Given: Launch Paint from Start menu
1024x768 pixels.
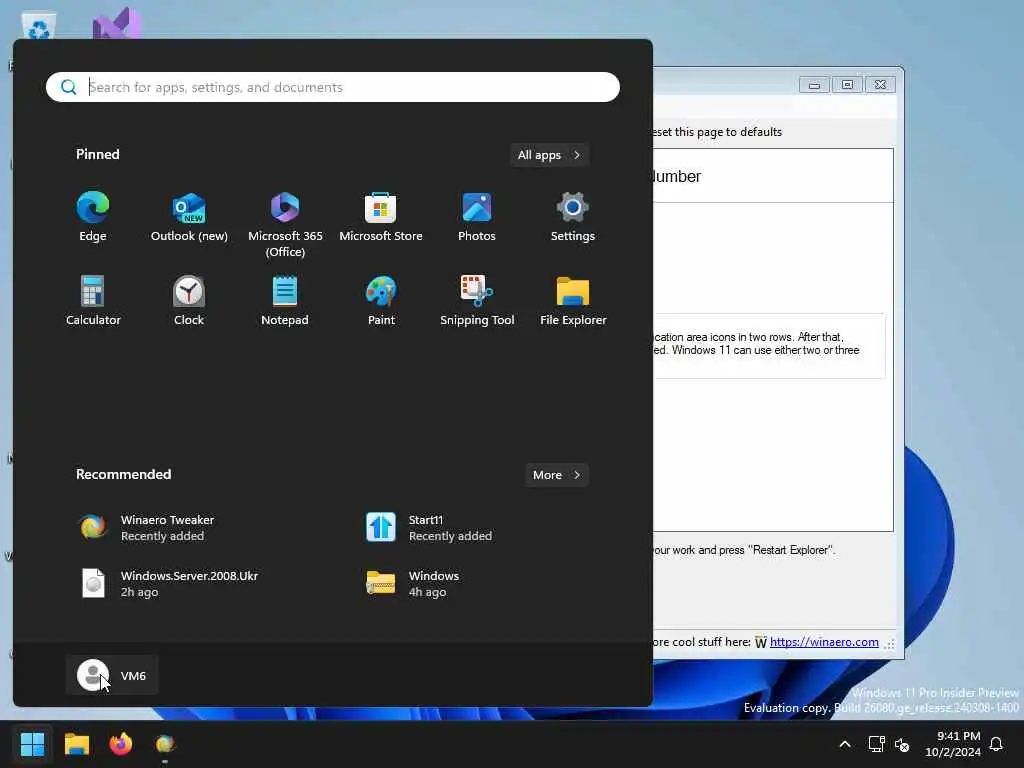Looking at the screenshot, I should [381, 301].
